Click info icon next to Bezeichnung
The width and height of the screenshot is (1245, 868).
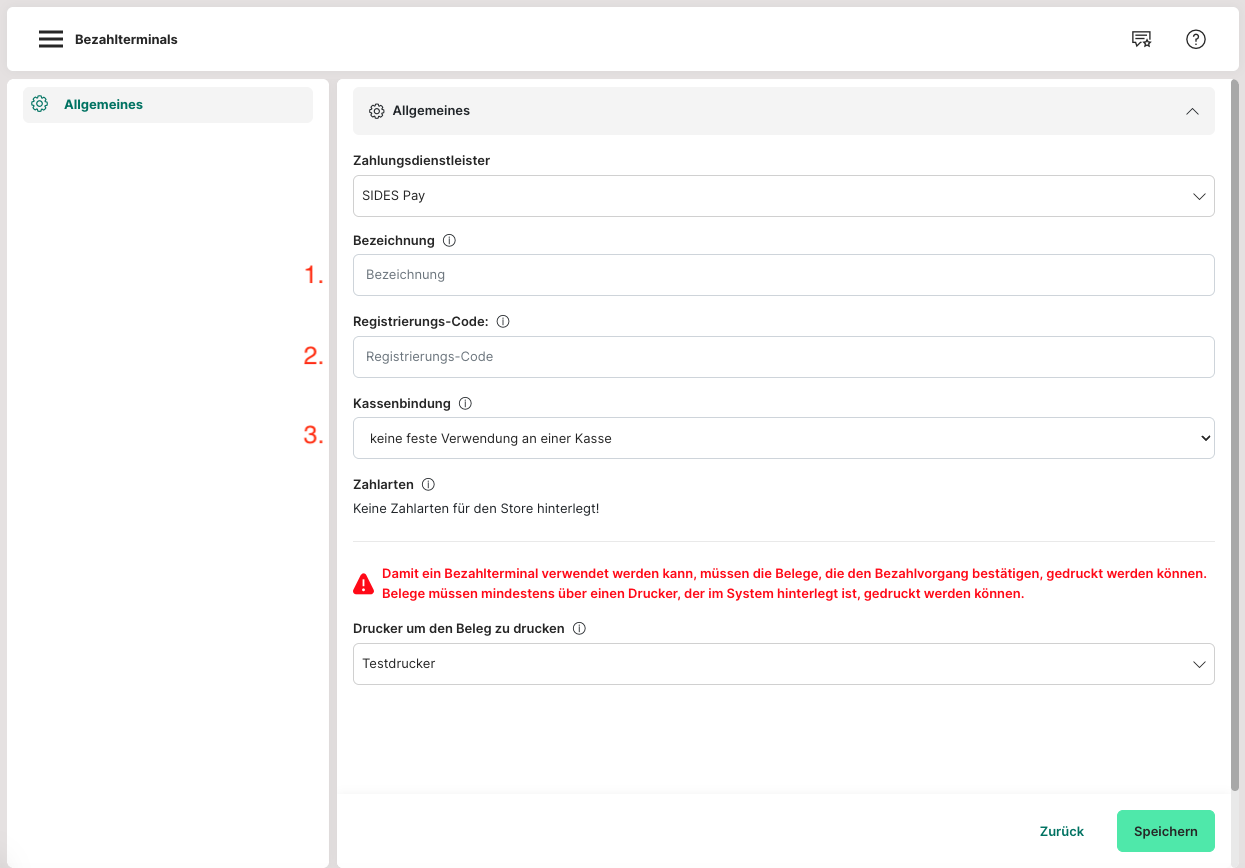click(449, 241)
